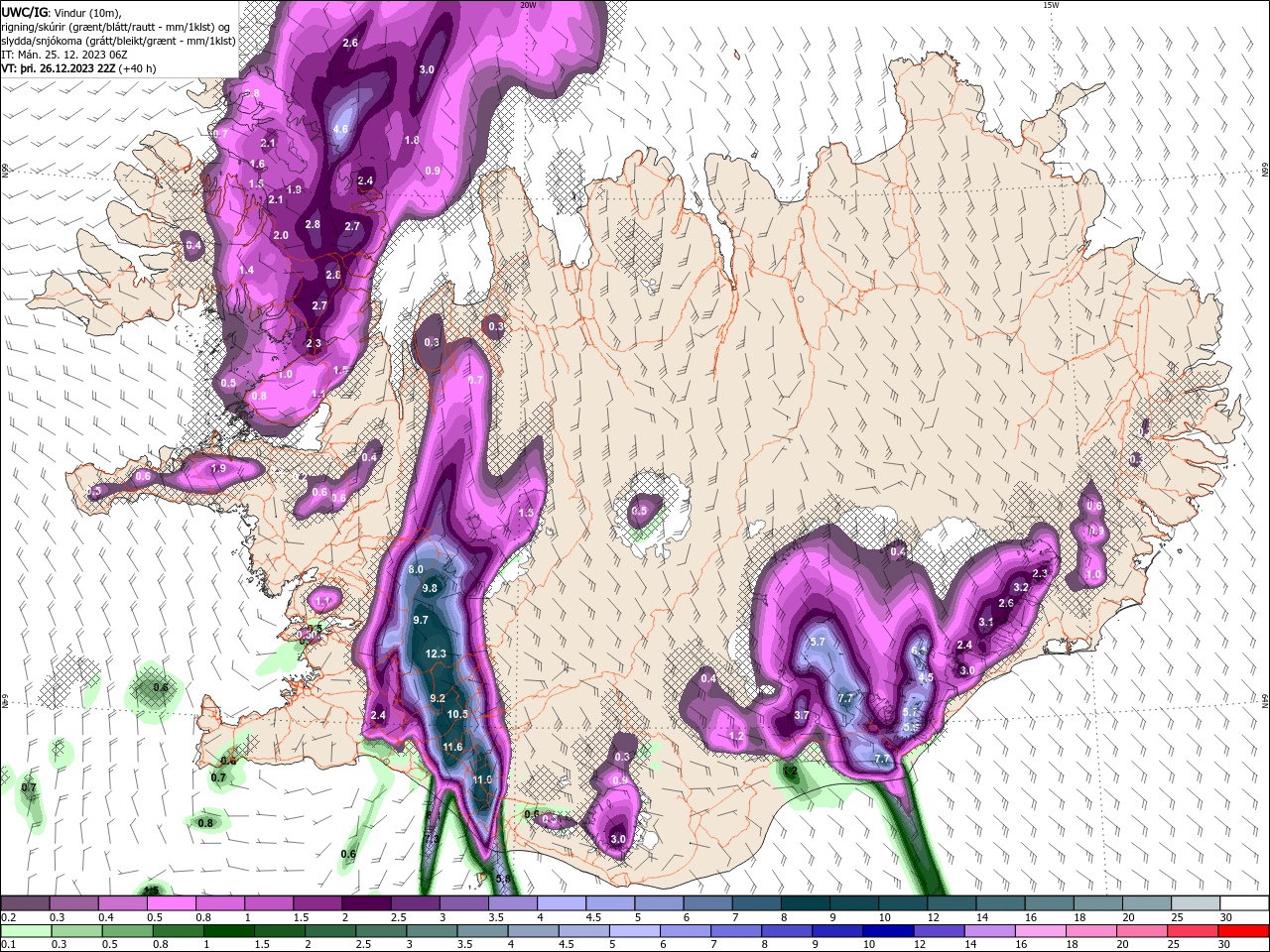Click the '0.2' label in the top legend row

(x=8, y=917)
